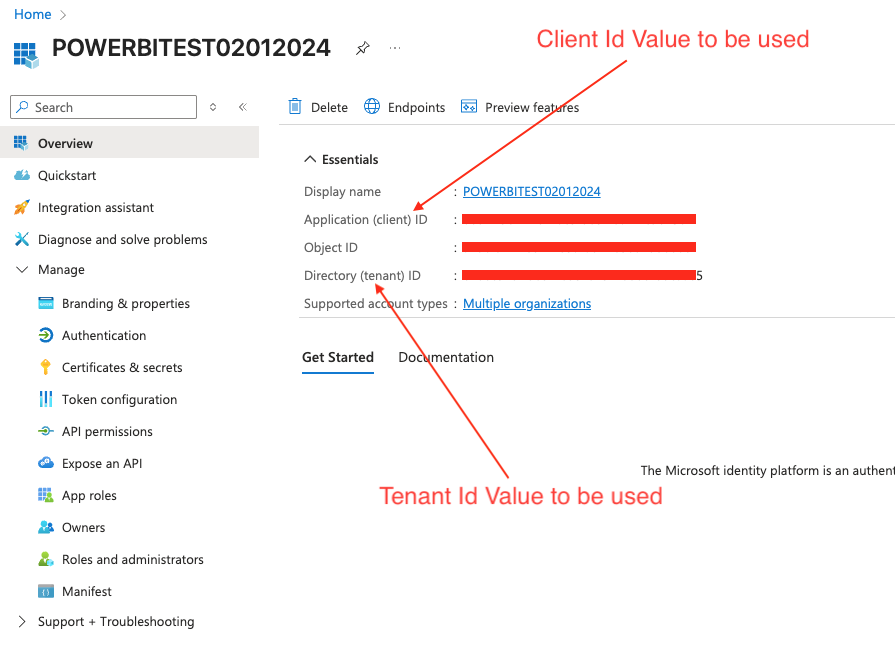Click the Endpoints globe icon

(372, 107)
